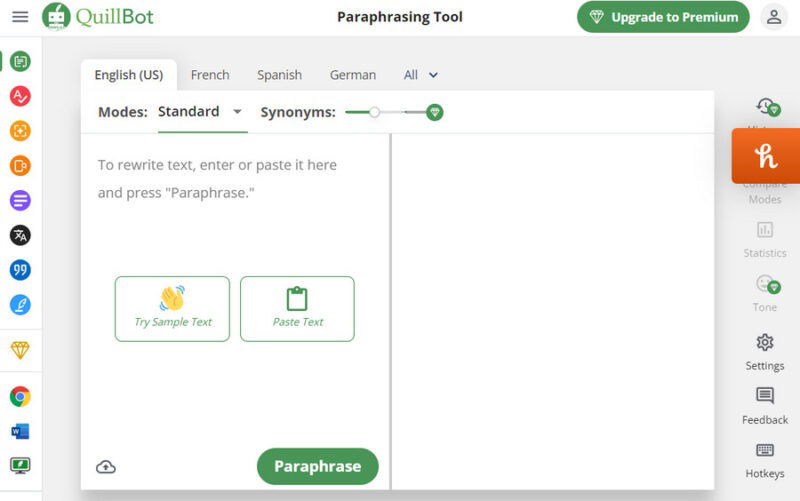Open QuillBot for Chrome extension icon

click(x=20, y=396)
